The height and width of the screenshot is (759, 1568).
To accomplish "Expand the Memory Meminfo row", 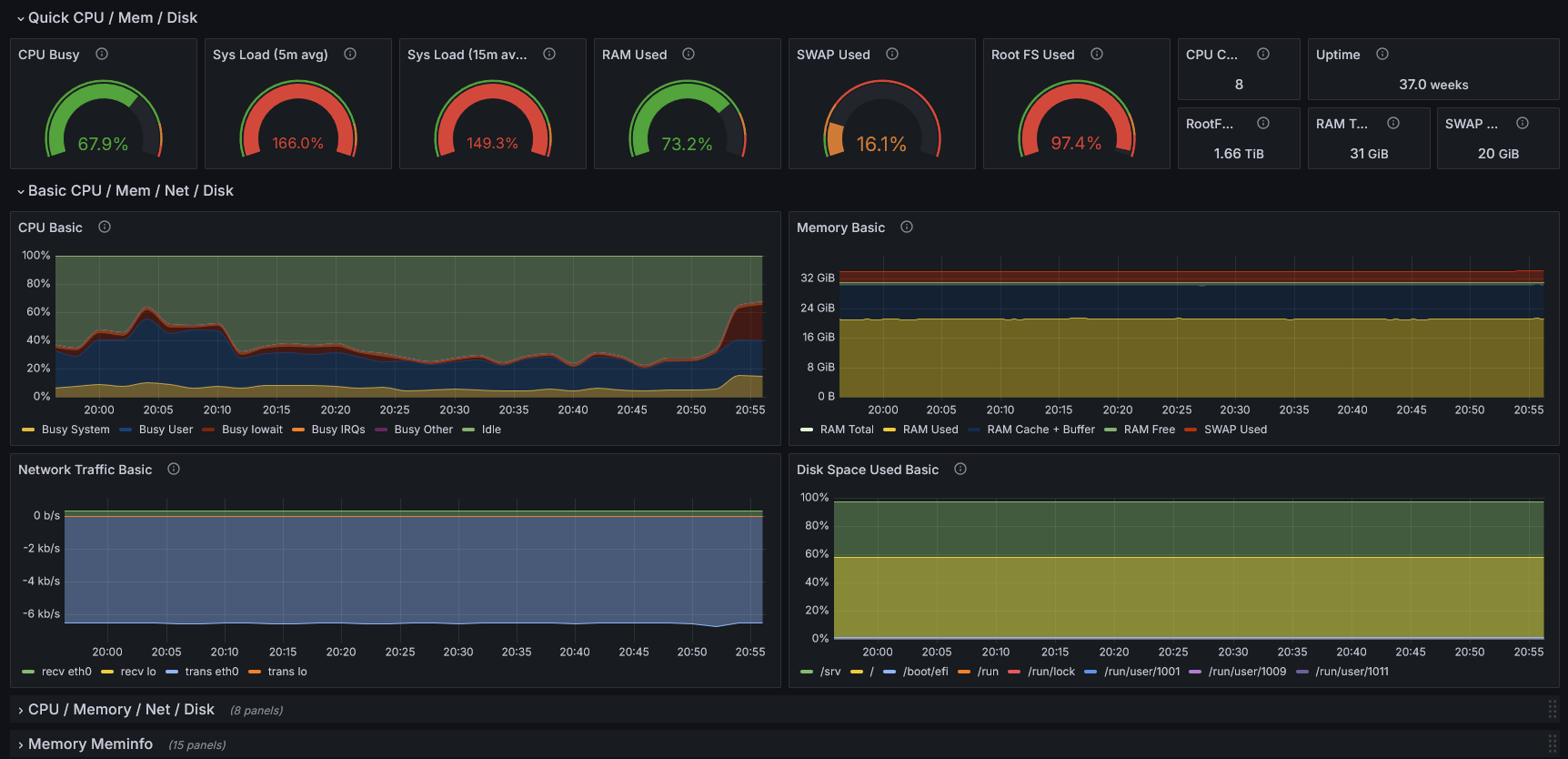I will pos(85,744).
